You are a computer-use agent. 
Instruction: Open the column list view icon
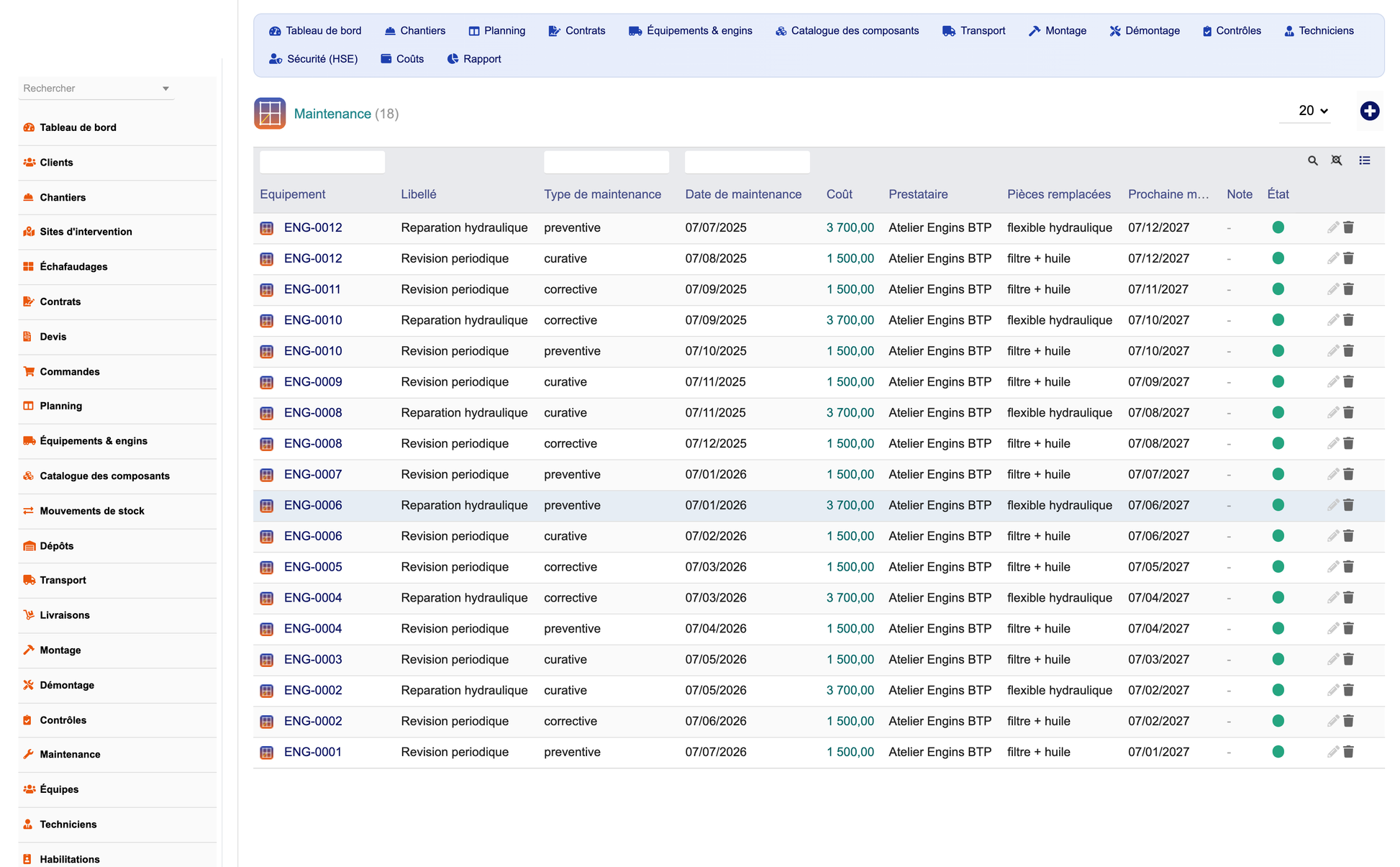point(1364,160)
